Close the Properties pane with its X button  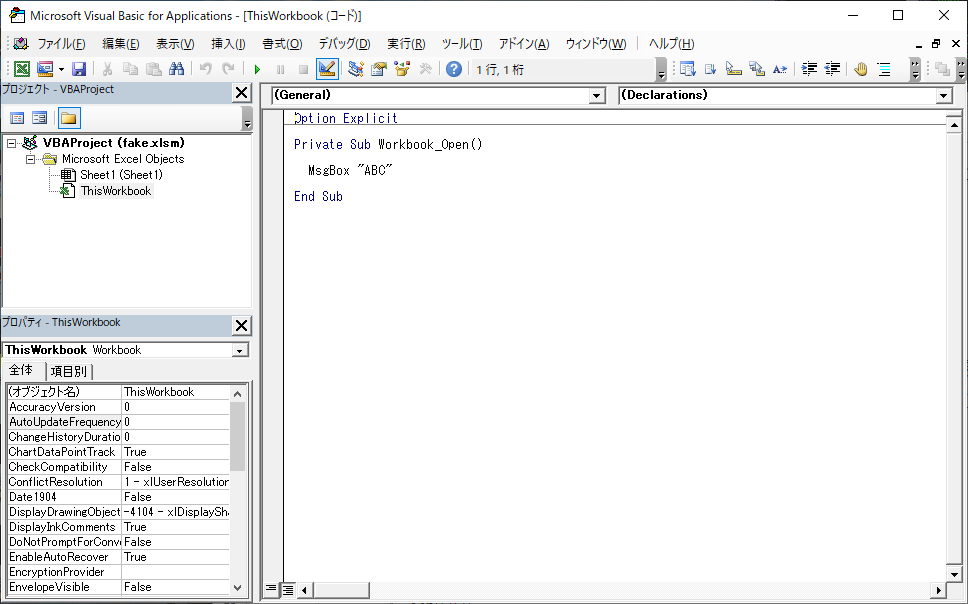point(241,326)
